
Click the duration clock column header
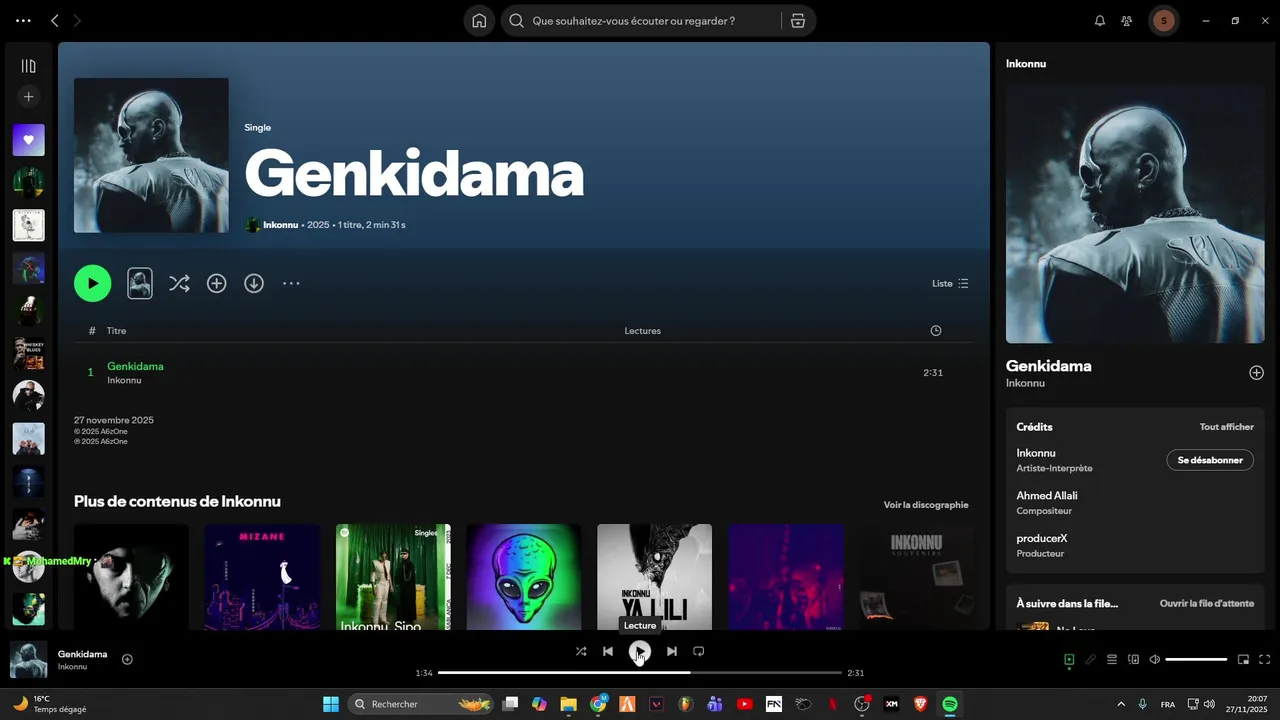click(x=935, y=331)
